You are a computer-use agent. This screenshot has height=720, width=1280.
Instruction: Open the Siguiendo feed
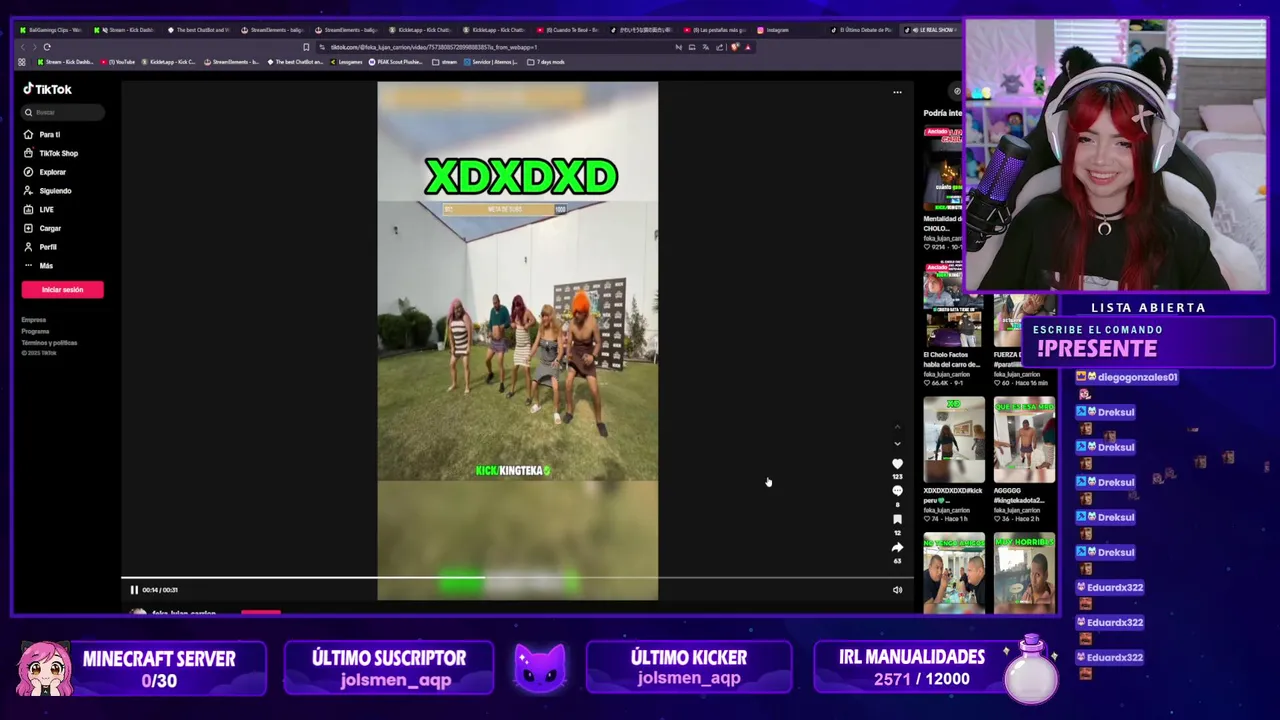(48, 191)
